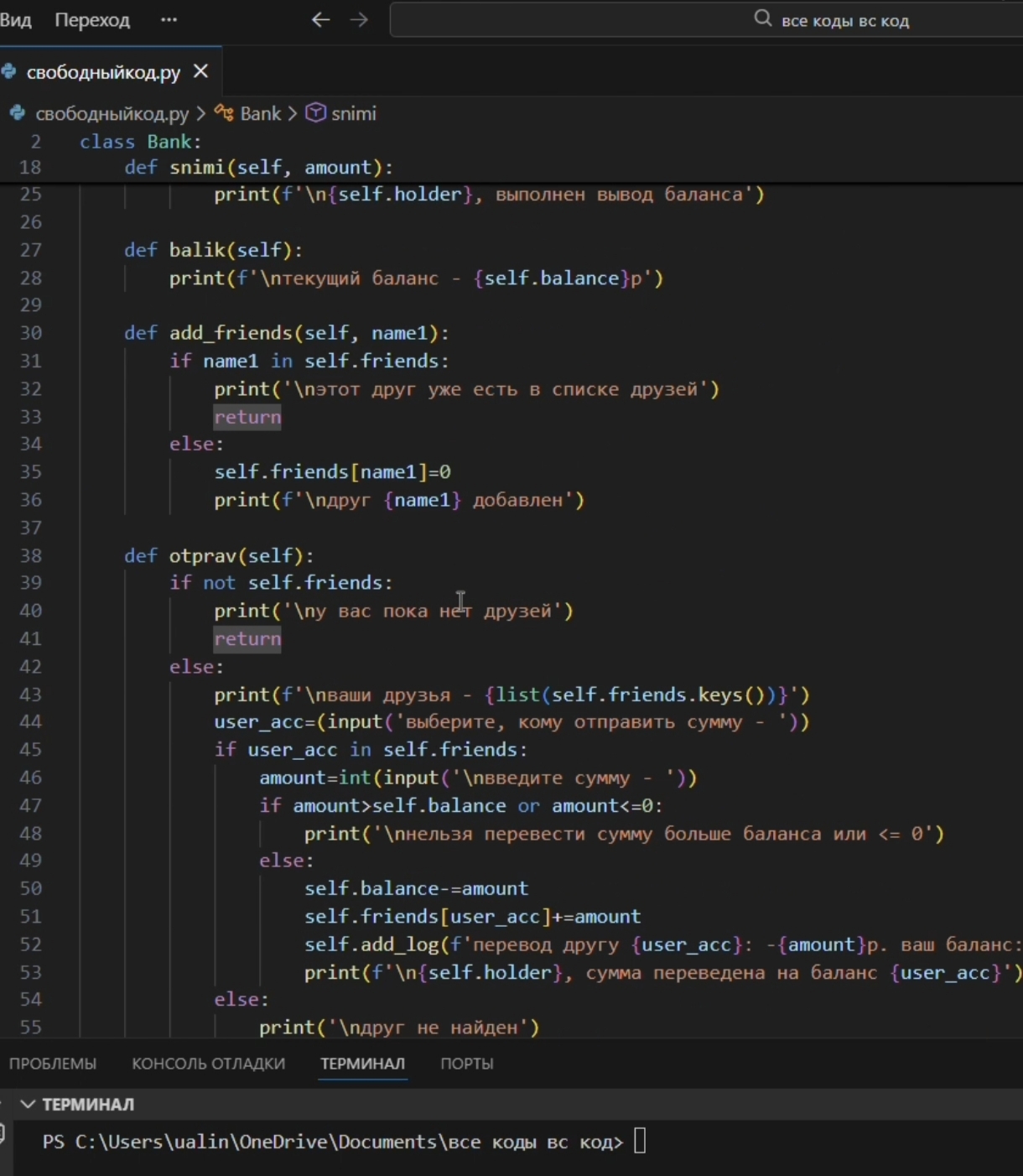This screenshot has width=1023, height=1176.
Task: Click the Python file icon on the tab
Action: tap(9, 72)
